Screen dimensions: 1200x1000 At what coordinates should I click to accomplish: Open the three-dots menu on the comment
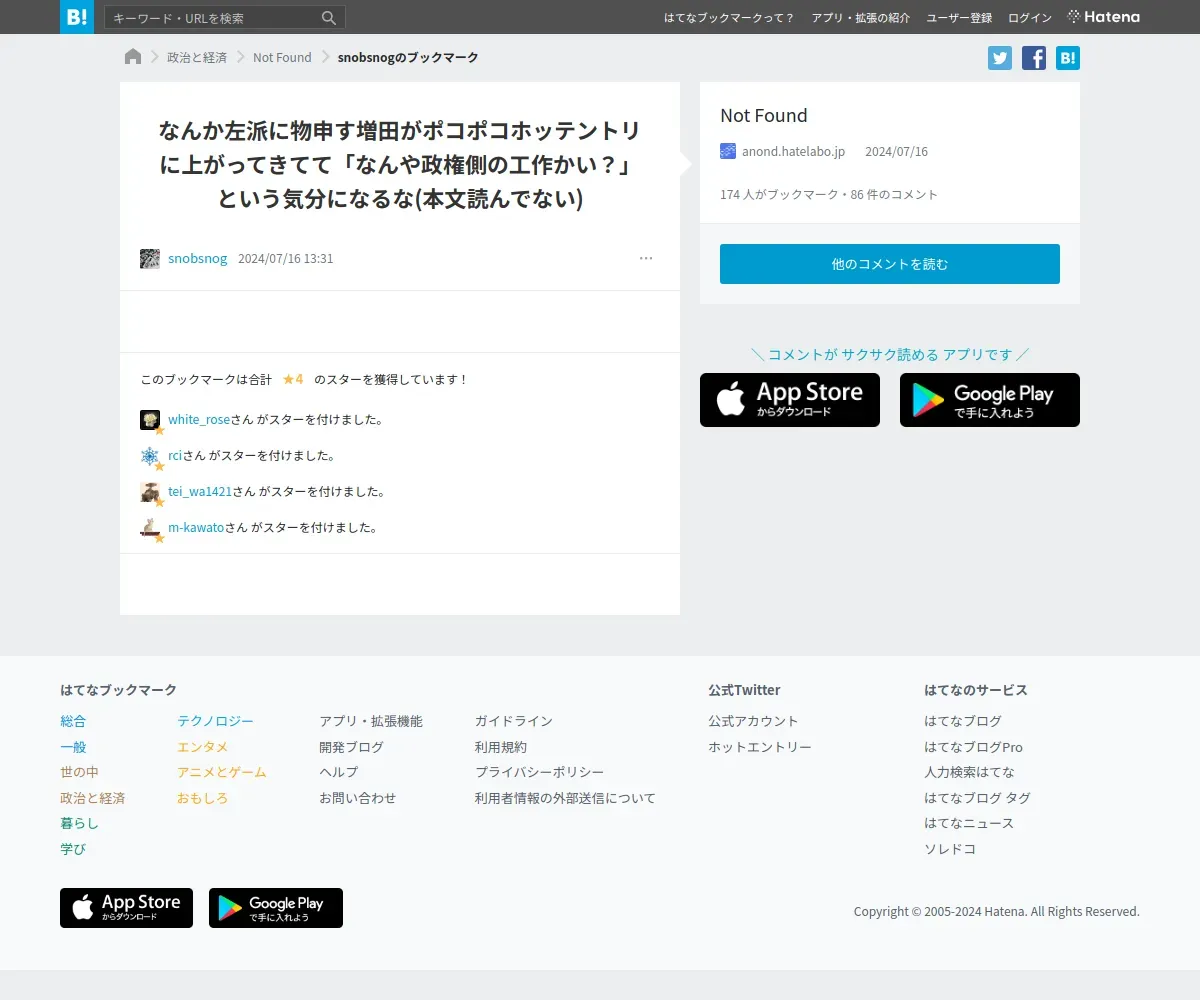tap(646, 258)
